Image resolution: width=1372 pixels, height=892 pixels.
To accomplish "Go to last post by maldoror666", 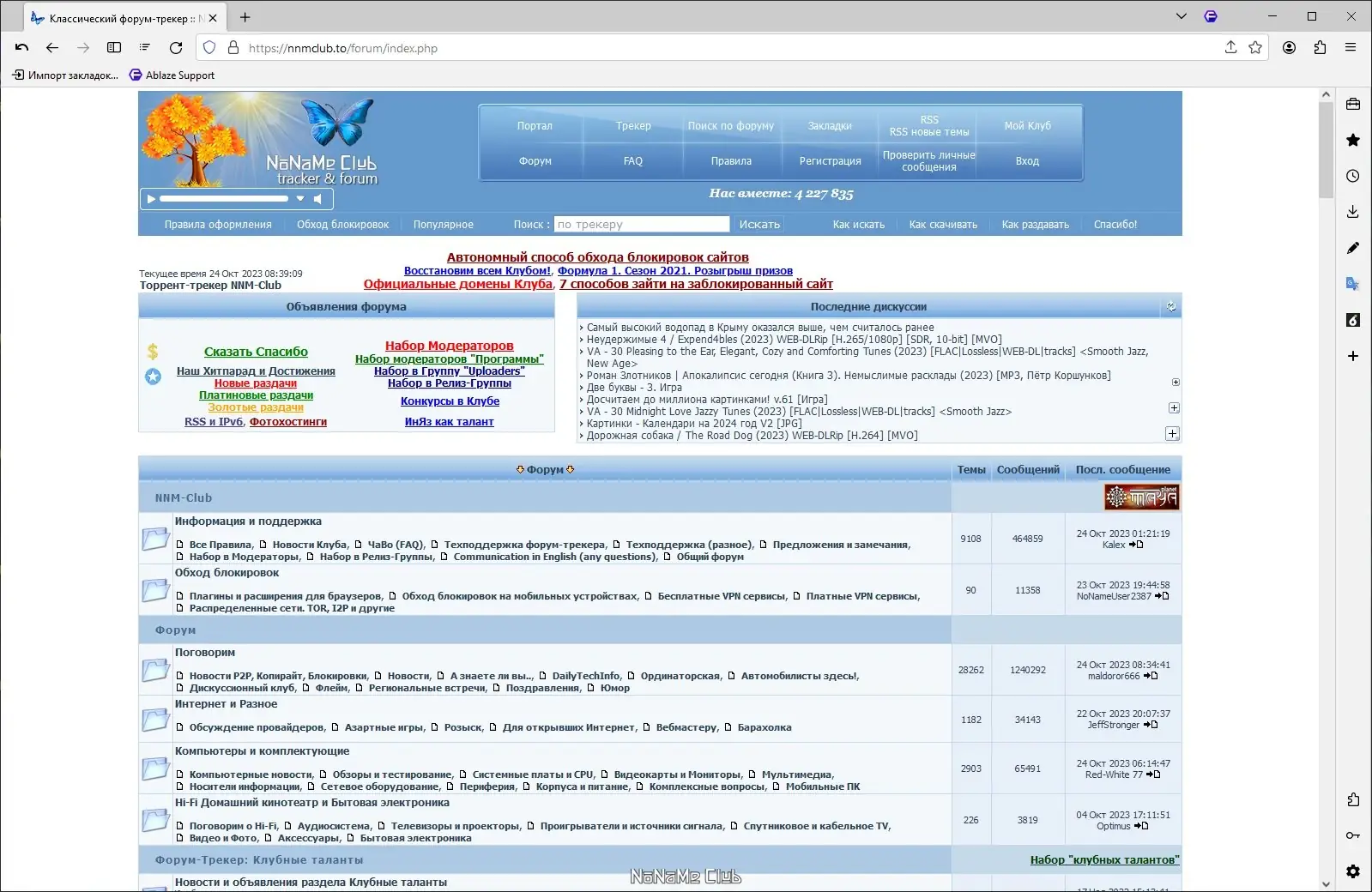I will [1151, 676].
